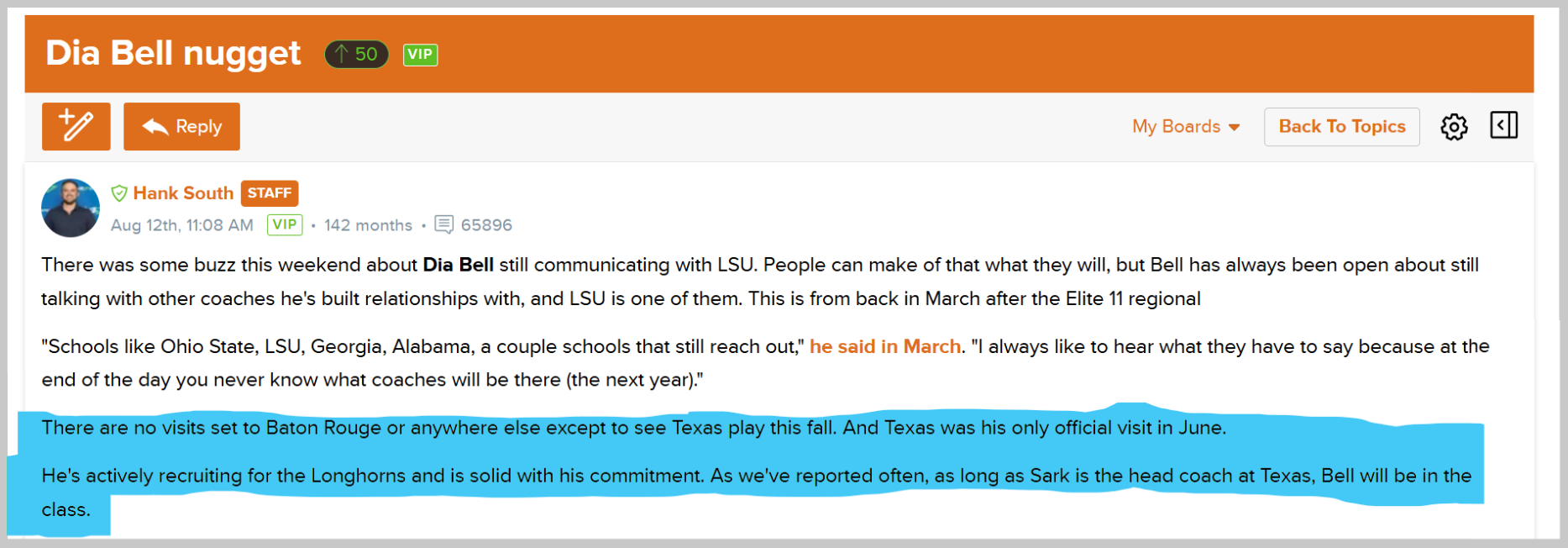This screenshot has height=548, width=1568.
Task: Click the new post pencil icon
Action: 76,127
